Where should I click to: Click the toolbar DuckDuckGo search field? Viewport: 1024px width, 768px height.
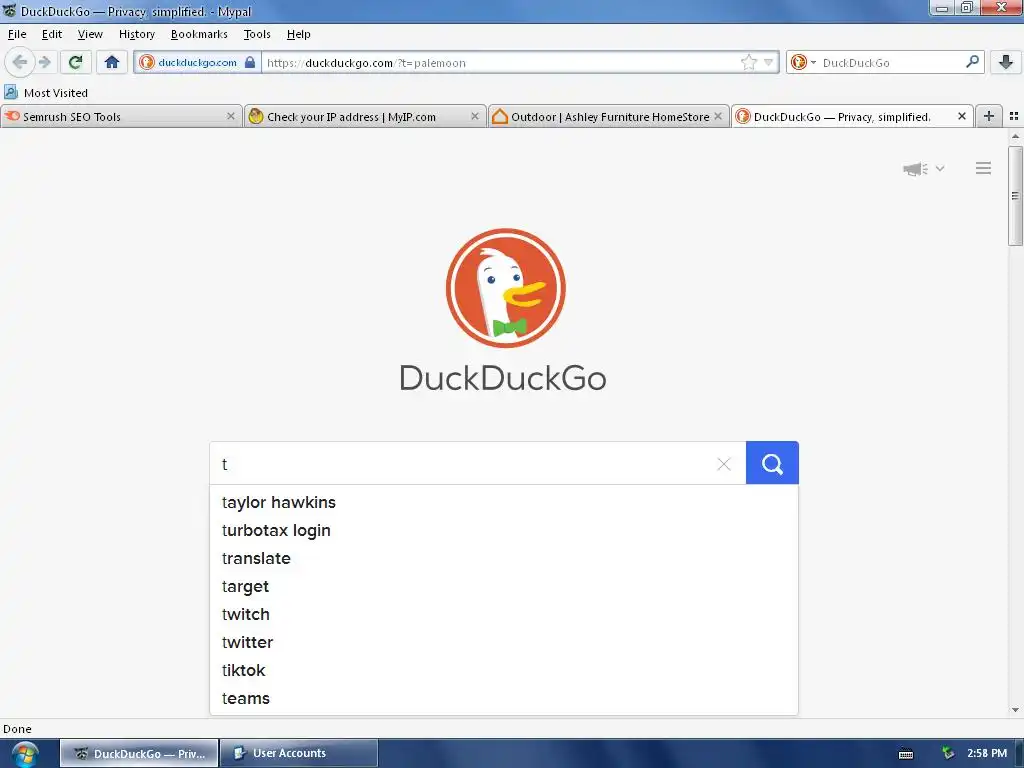point(891,63)
